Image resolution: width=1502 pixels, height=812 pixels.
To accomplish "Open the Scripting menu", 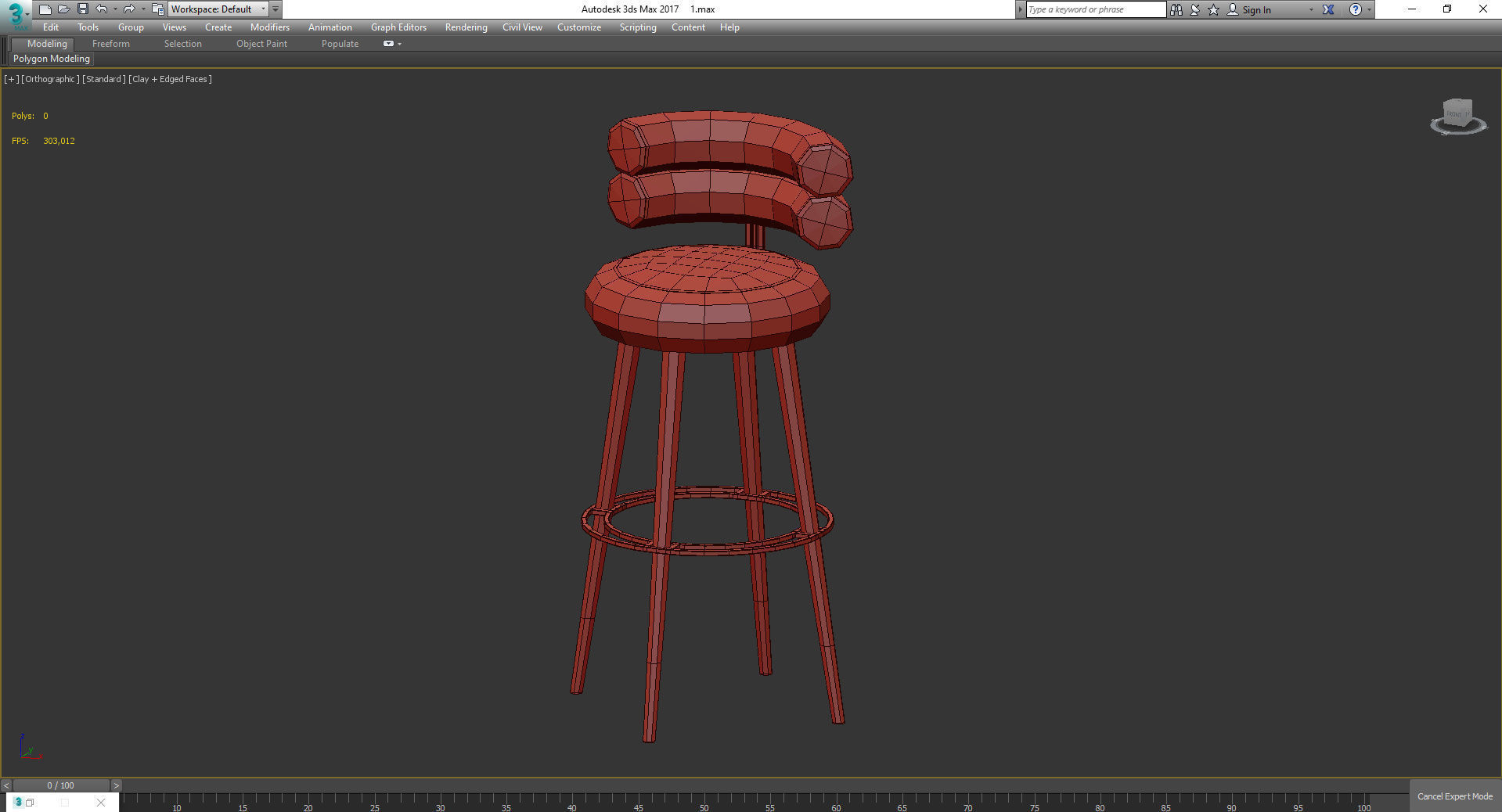I will pyautogui.click(x=638, y=27).
